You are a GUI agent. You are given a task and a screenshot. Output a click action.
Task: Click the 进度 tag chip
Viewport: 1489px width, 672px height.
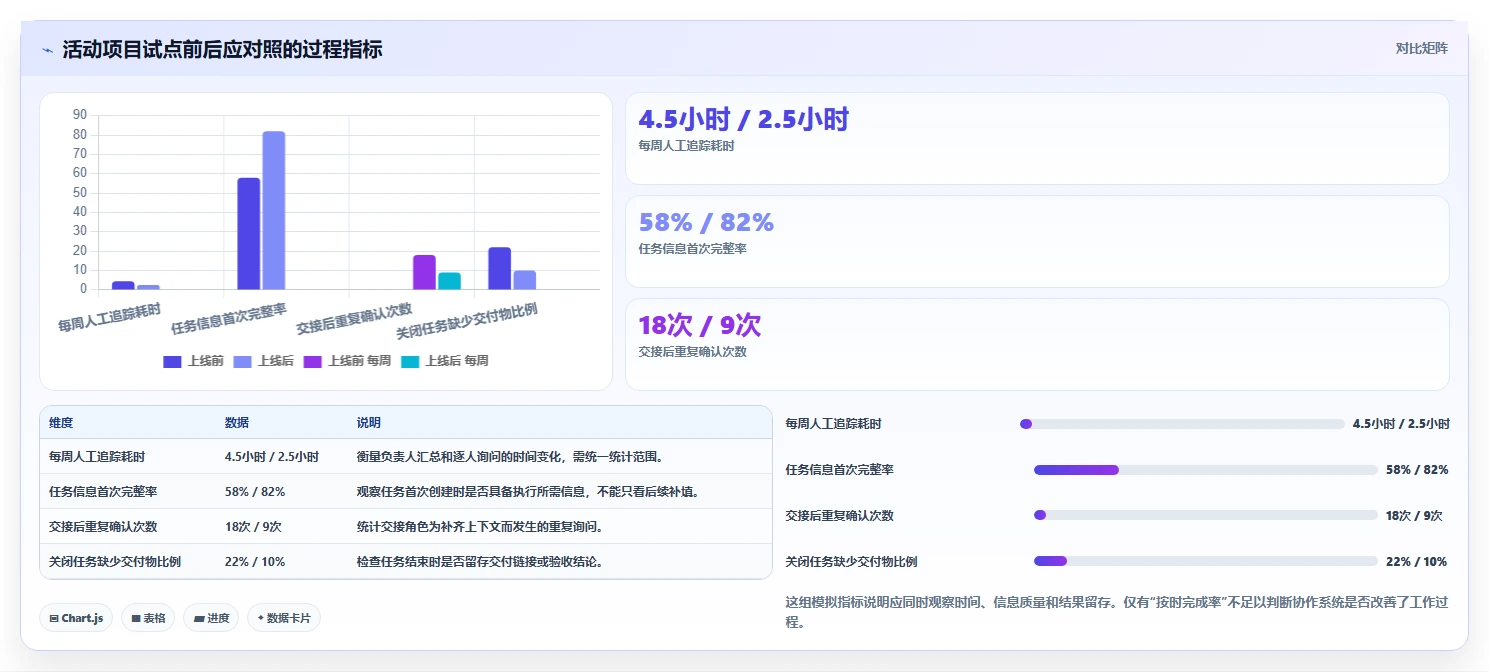[x=212, y=618]
